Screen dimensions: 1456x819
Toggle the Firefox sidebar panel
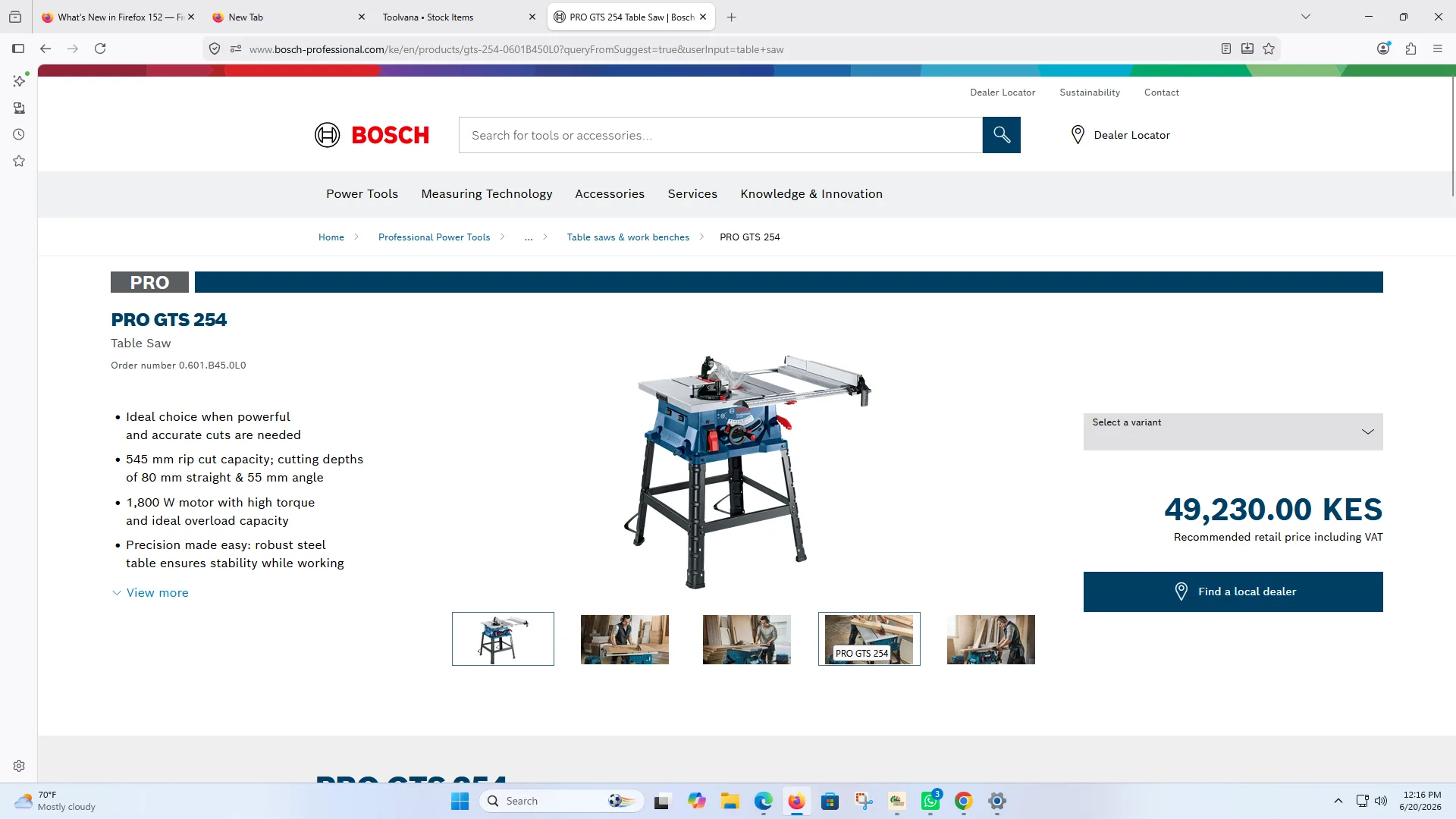18,49
